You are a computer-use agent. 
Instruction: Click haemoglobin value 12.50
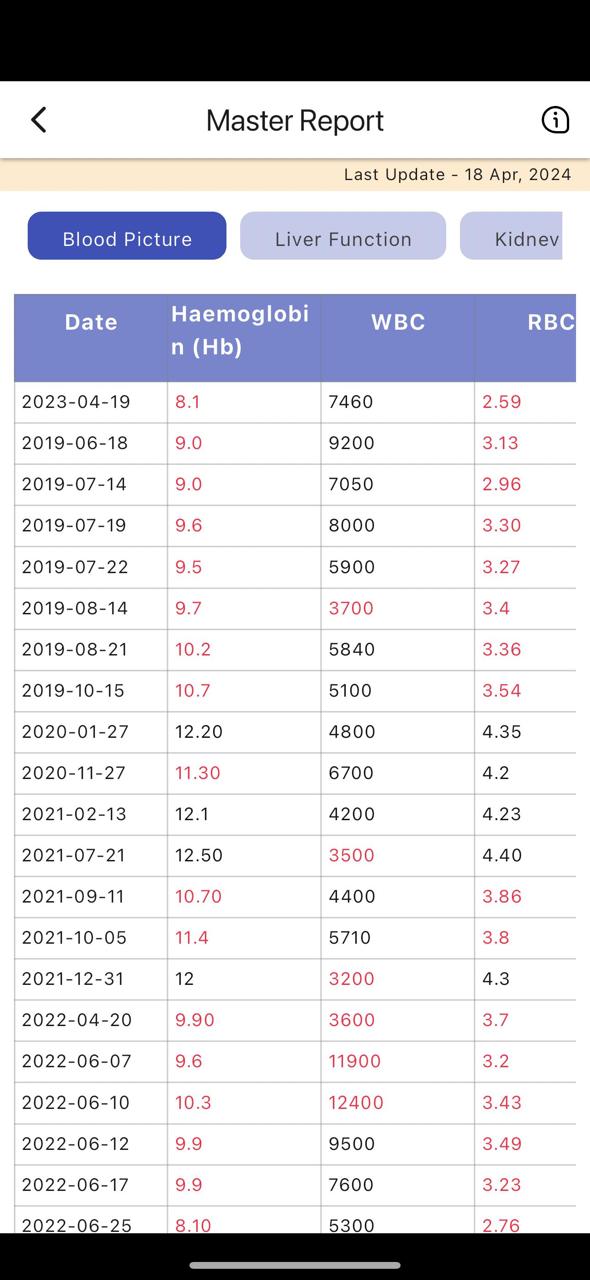tap(199, 856)
